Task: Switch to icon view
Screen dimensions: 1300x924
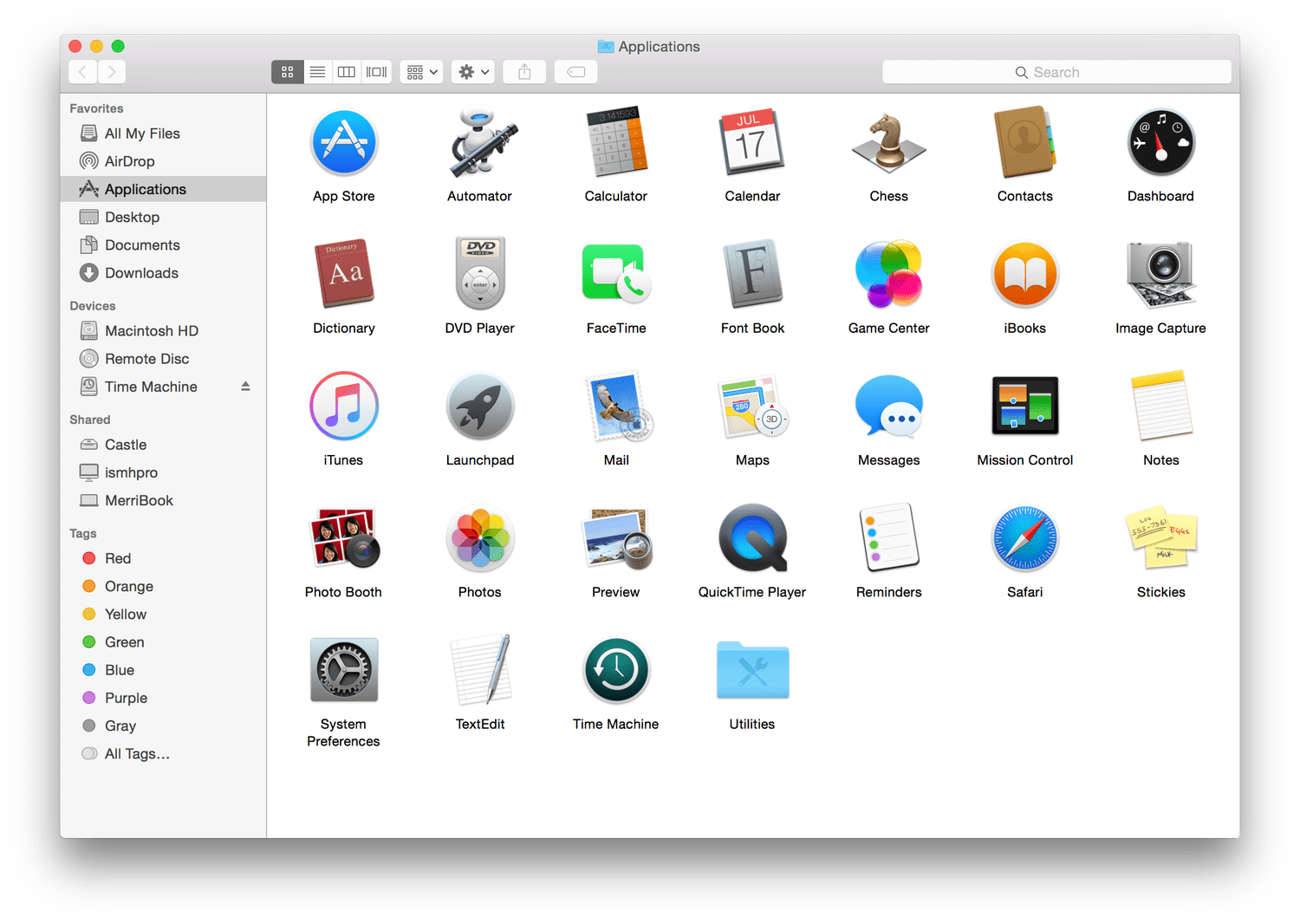Action: [x=288, y=72]
